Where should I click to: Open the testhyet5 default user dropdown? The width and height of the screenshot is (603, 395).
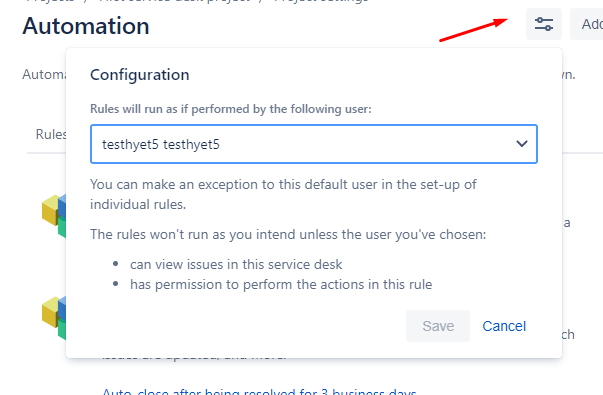(x=314, y=144)
